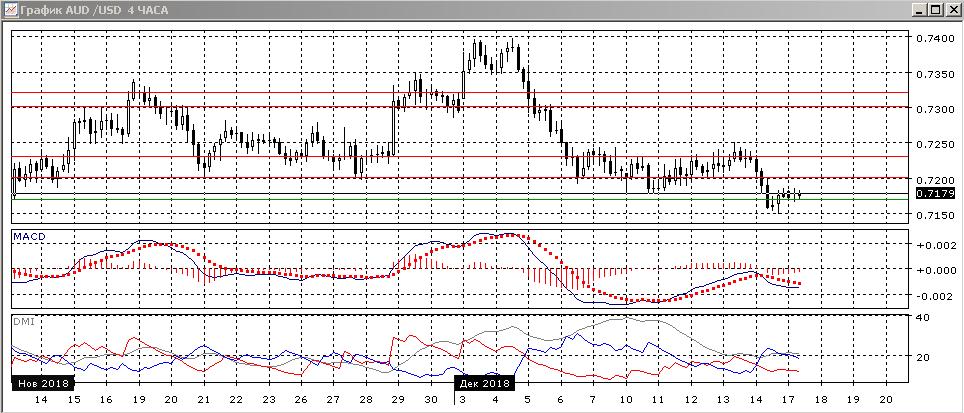The height and width of the screenshot is (413, 964).
Task: Click date label 28 on time axis
Action: pyautogui.click(x=365, y=399)
